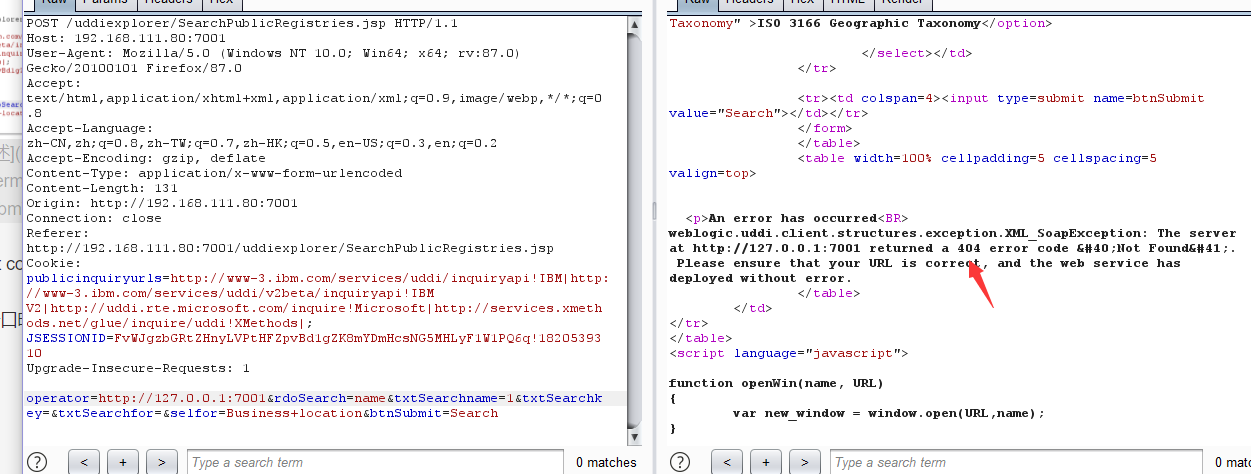Click Upgrade-Insecure-Requests header line
The image size is (1251, 474).
click(139, 368)
